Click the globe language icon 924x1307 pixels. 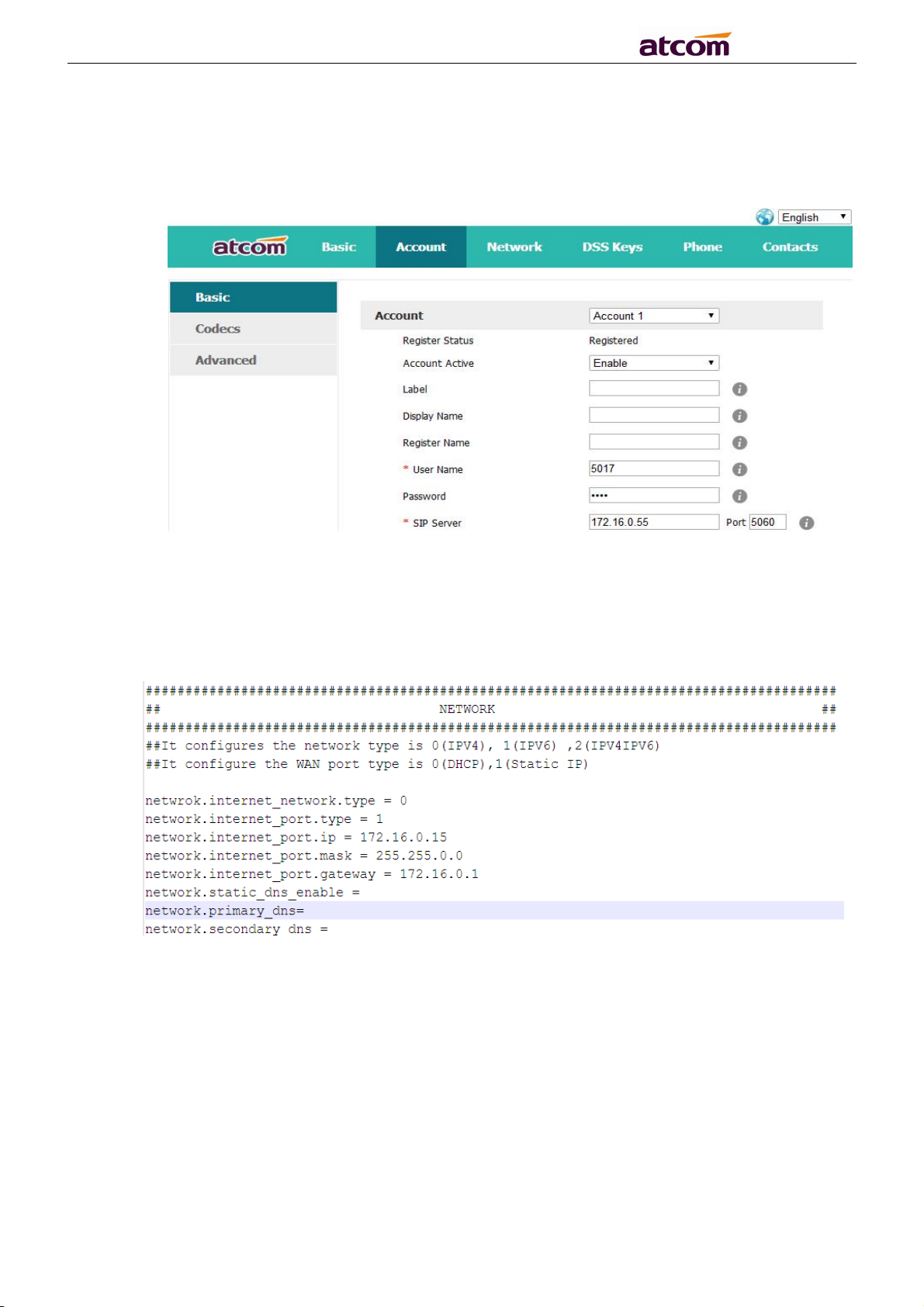(765, 217)
